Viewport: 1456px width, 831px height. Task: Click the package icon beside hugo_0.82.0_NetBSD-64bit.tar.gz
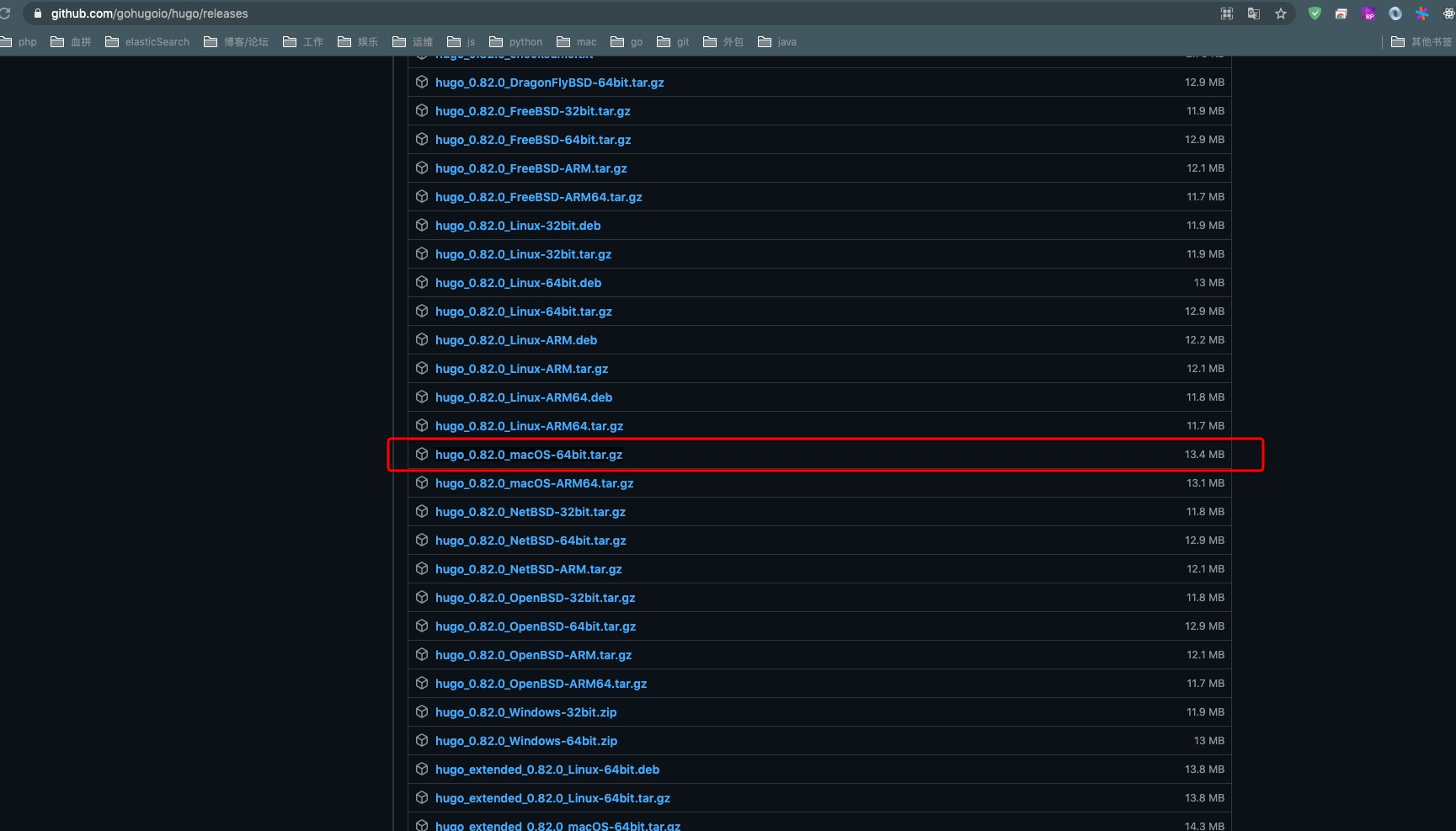click(x=422, y=540)
